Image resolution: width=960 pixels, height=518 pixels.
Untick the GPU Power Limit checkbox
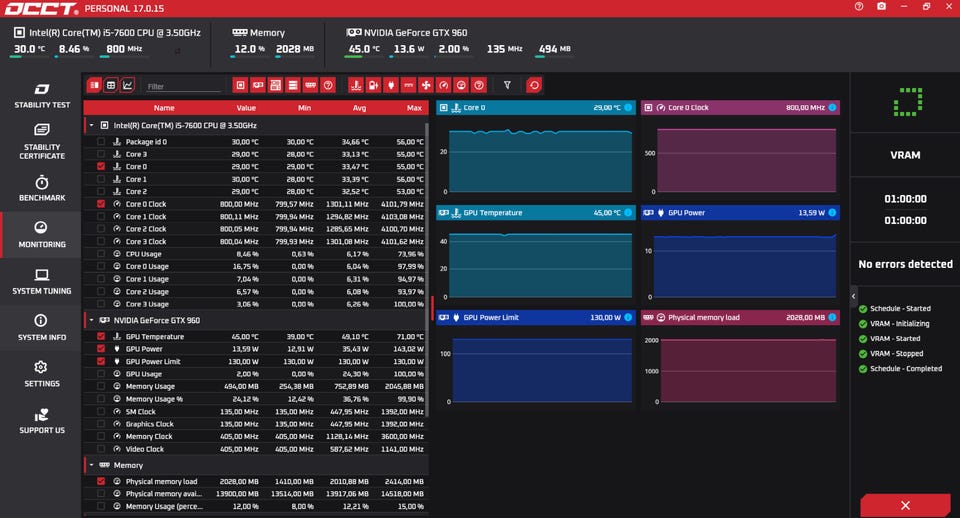click(x=100, y=361)
